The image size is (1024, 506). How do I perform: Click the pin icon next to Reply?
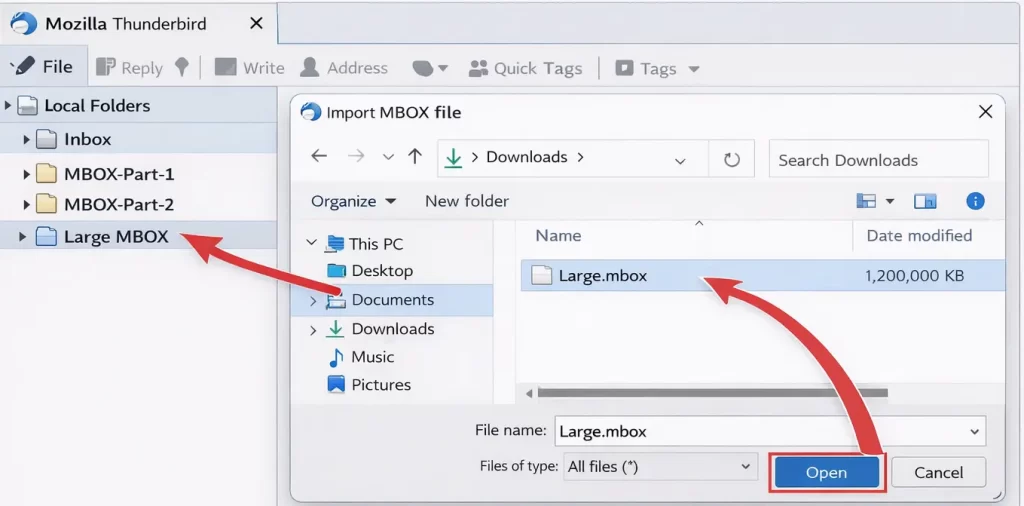[x=182, y=67]
